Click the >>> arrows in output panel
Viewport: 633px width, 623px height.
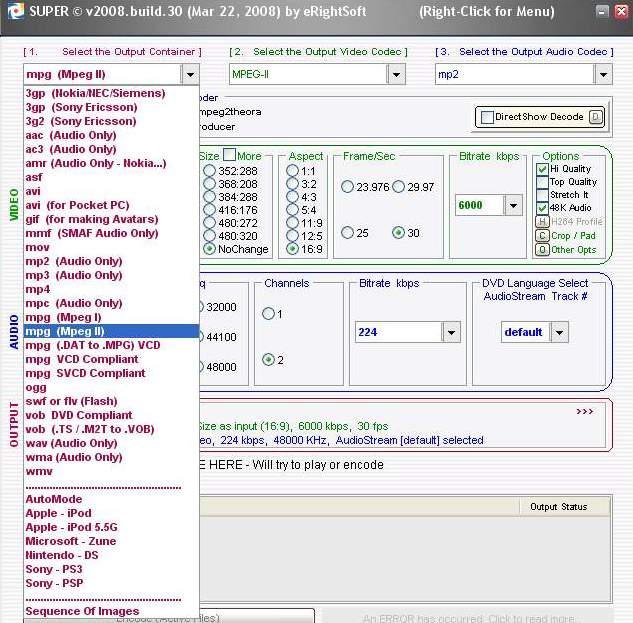[585, 411]
